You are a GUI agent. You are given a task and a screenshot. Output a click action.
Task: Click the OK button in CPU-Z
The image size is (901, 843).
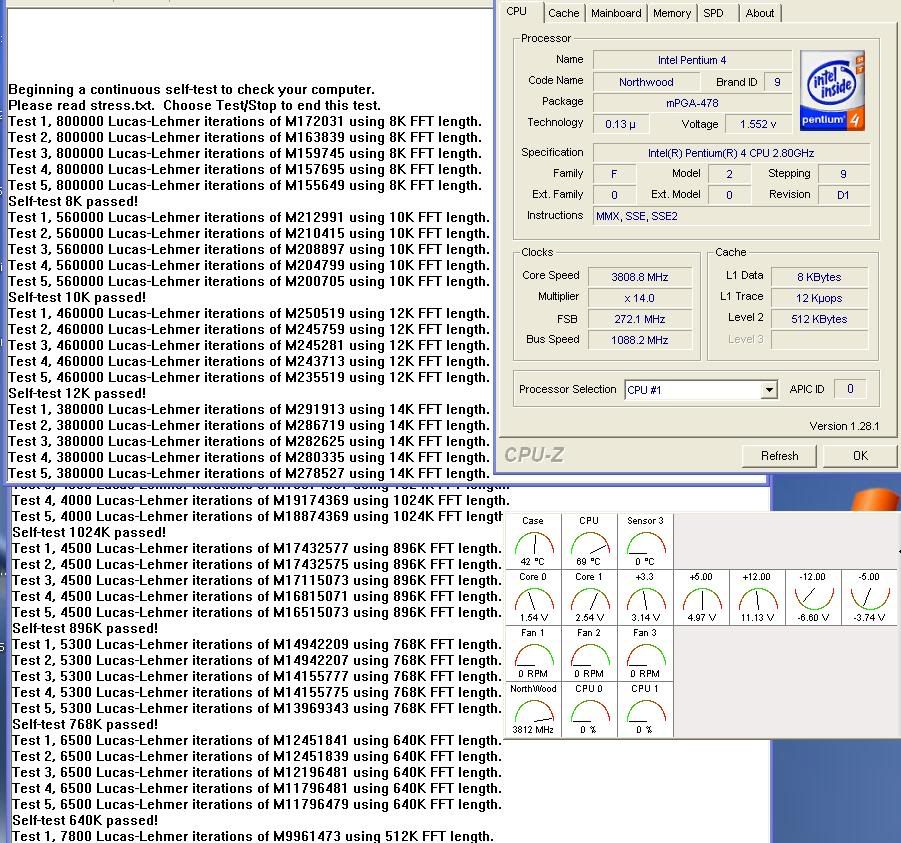click(860, 456)
